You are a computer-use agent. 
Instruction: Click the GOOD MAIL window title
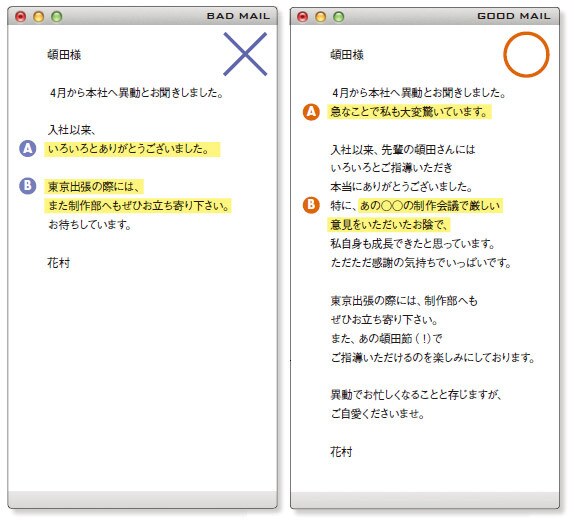point(514,16)
